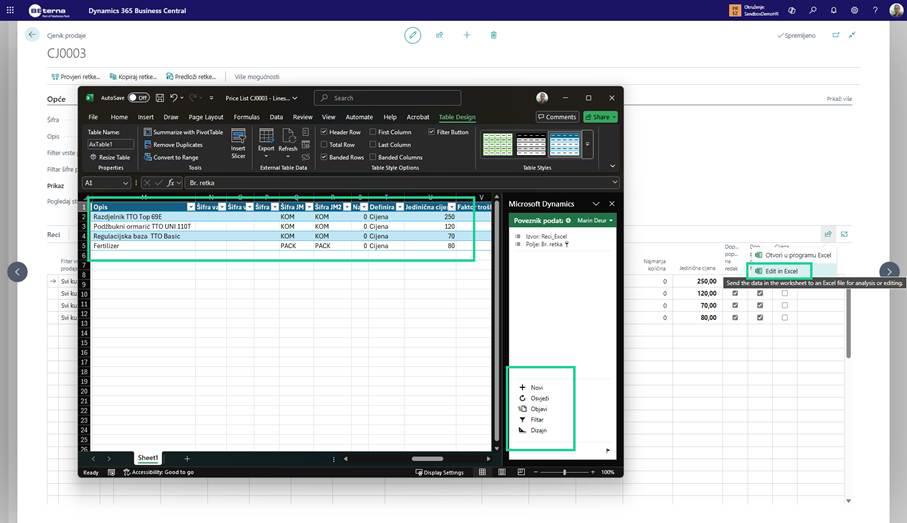
Task: Go back using the arrow beside Cjenik prodaje
Action: [x=32, y=35]
